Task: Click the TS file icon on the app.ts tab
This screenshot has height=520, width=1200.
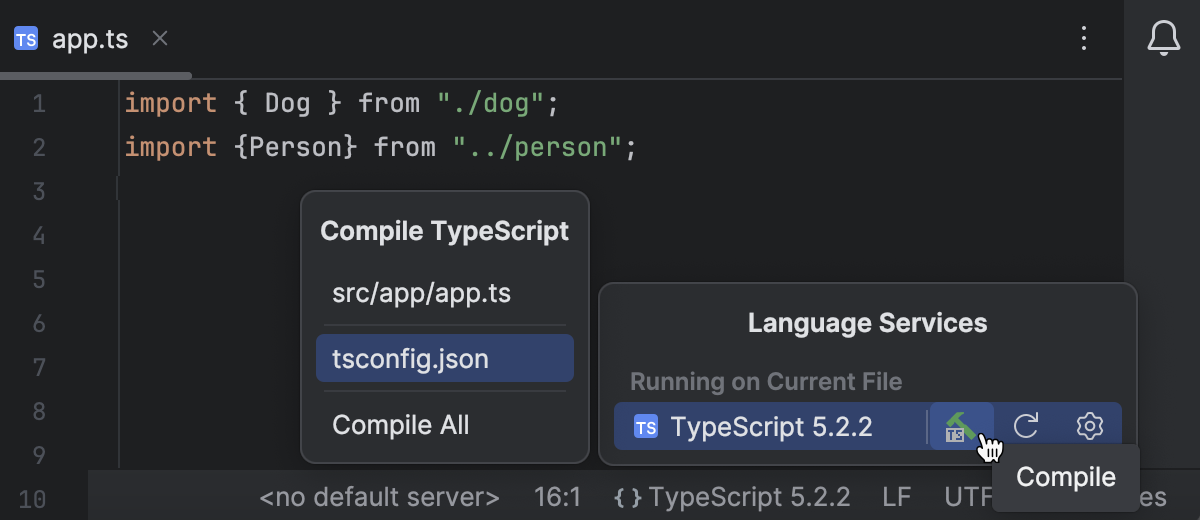Action: 26,40
